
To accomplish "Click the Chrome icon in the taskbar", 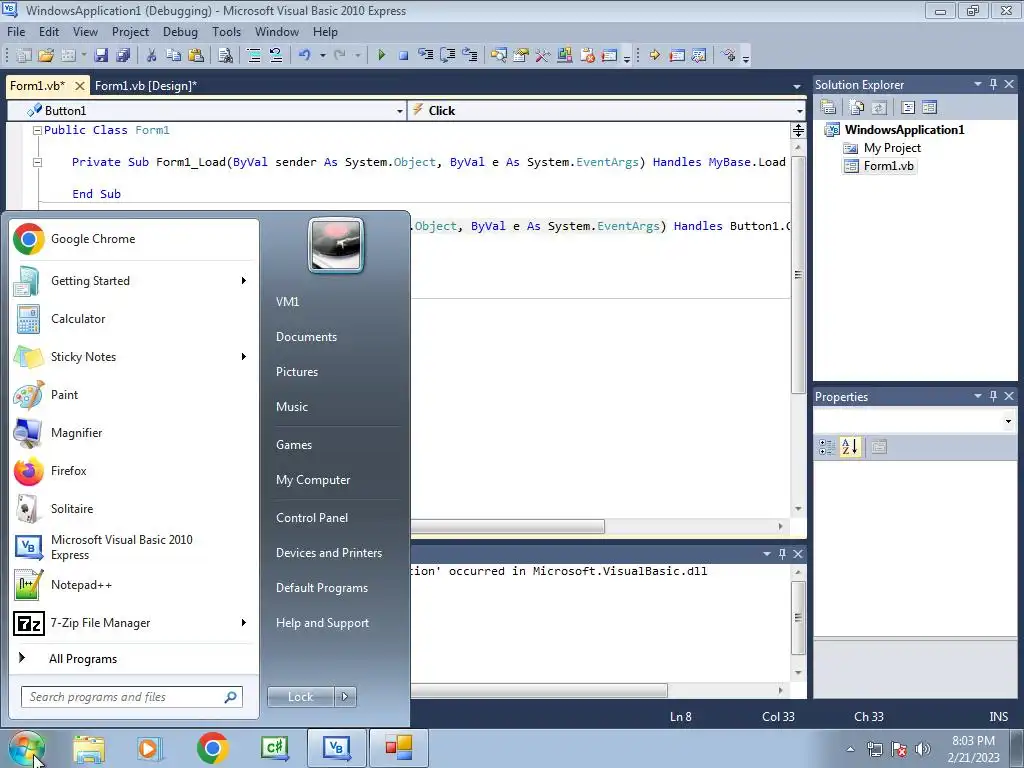I will (x=212, y=748).
